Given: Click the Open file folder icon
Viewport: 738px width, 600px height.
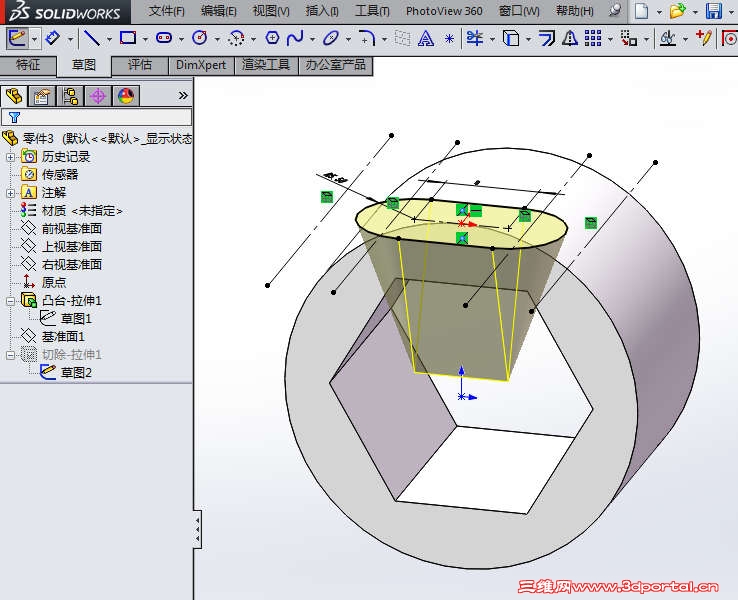Looking at the screenshot, I should tap(677, 10).
